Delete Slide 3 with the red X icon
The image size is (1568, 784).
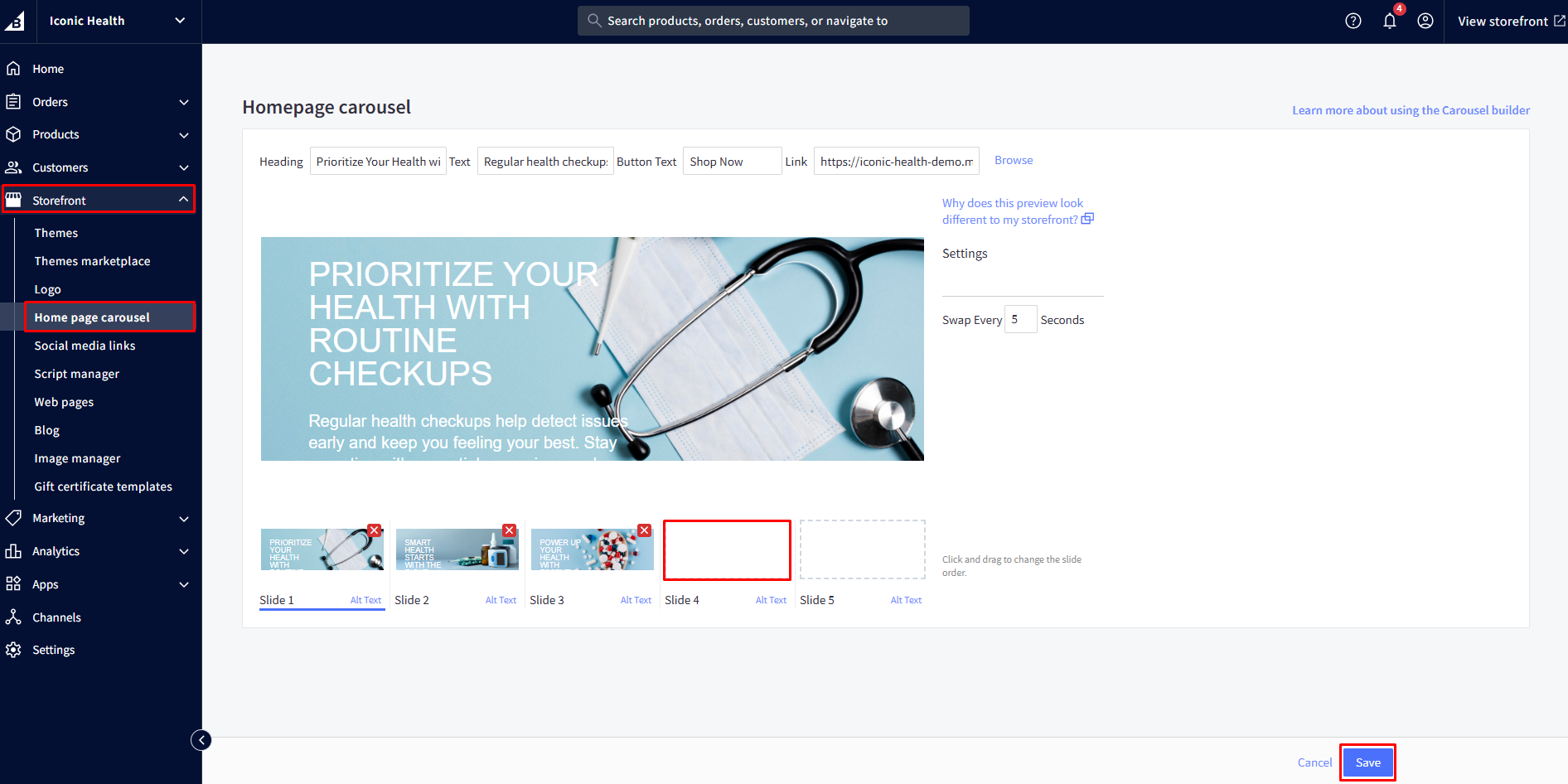[644, 530]
